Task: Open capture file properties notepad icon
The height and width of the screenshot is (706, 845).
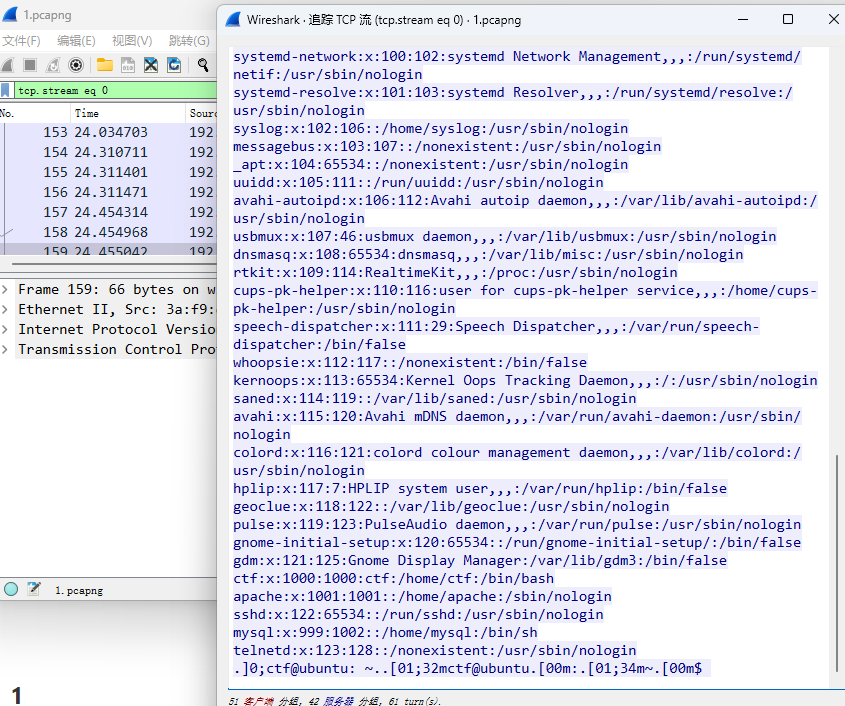Action: pyautogui.click(x=33, y=589)
